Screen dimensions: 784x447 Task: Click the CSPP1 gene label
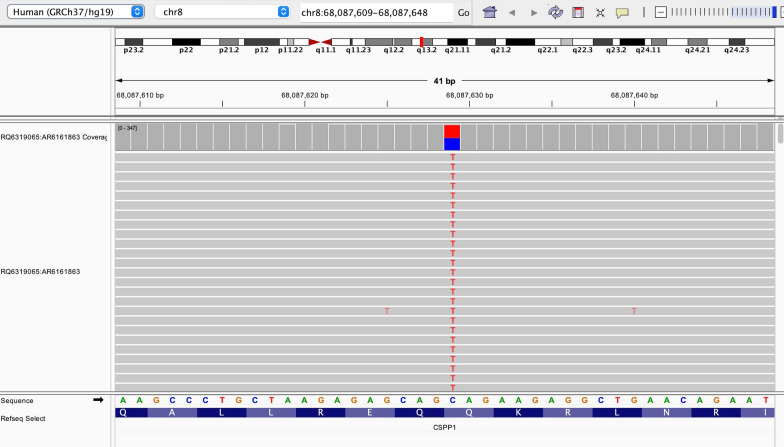(x=444, y=427)
